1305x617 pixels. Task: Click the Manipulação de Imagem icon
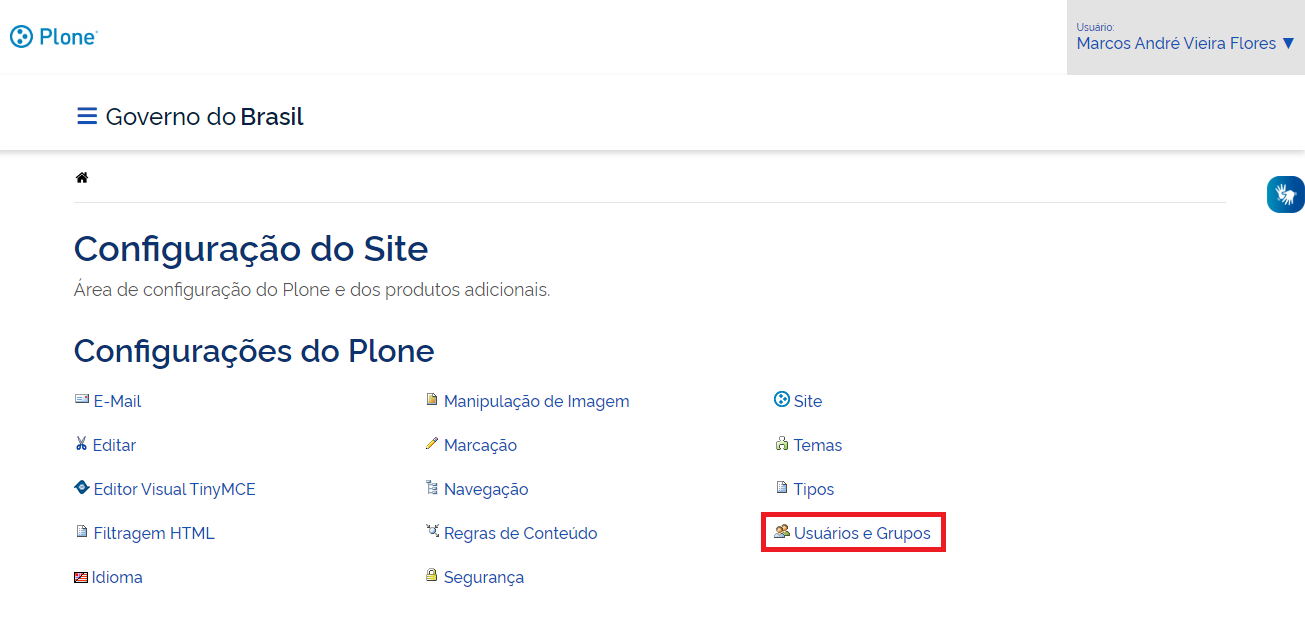click(432, 400)
